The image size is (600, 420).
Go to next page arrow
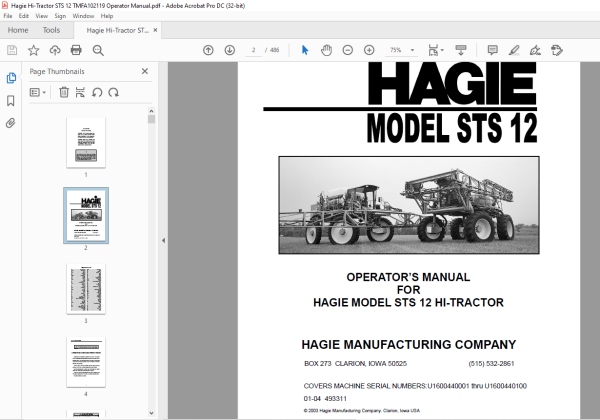(230, 50)
